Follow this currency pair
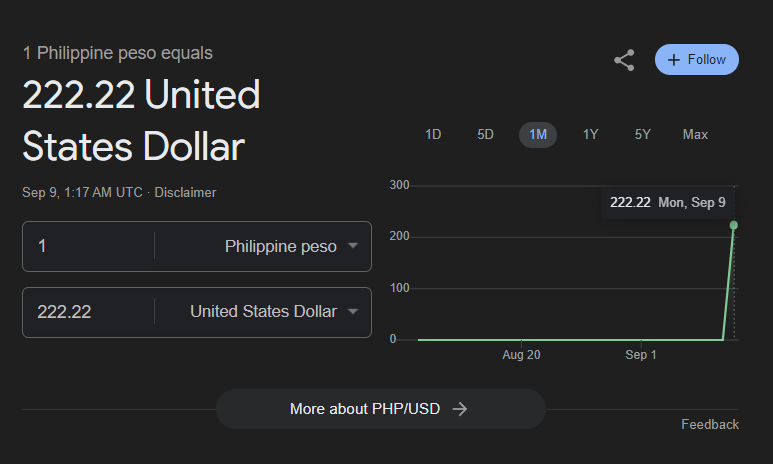The width and height of the screenshot is (773, 464). (697, 60)
